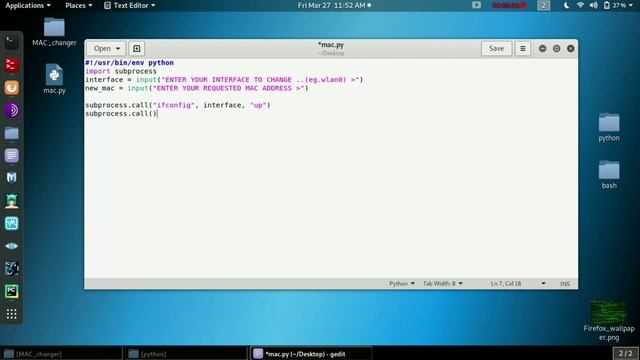Click the shebang line in code
The height and width of the screenshot is (360, 640).
(129, 62)
